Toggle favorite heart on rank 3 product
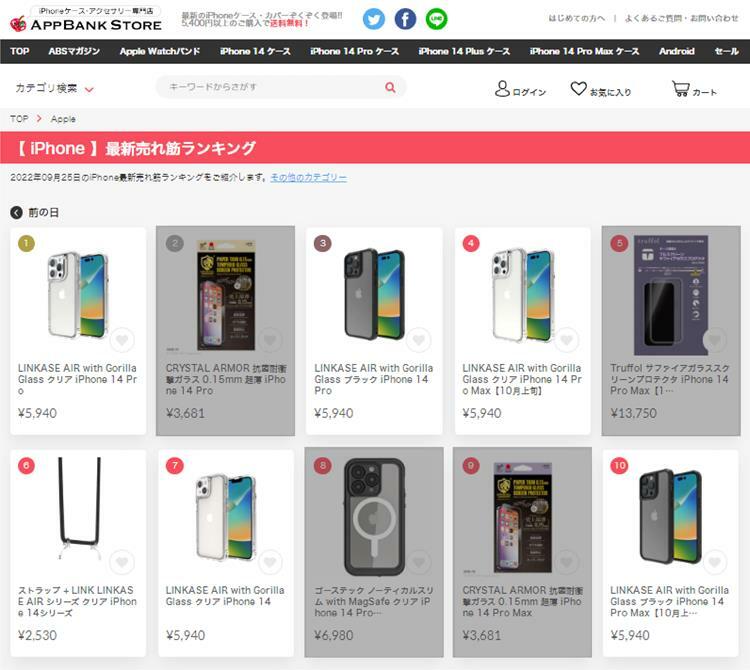The width and height of the screenshot is (750, 670). pos(419,340)
